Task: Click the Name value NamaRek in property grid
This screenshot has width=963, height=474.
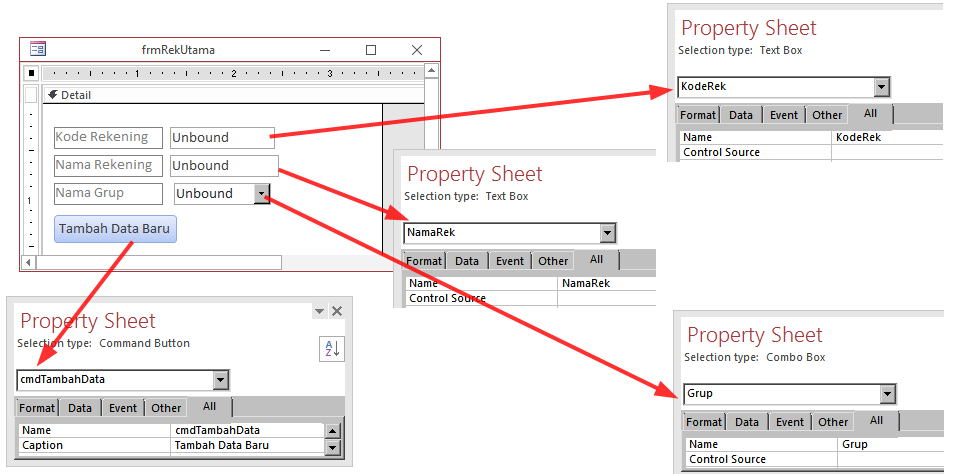Action: pos(607,284)
